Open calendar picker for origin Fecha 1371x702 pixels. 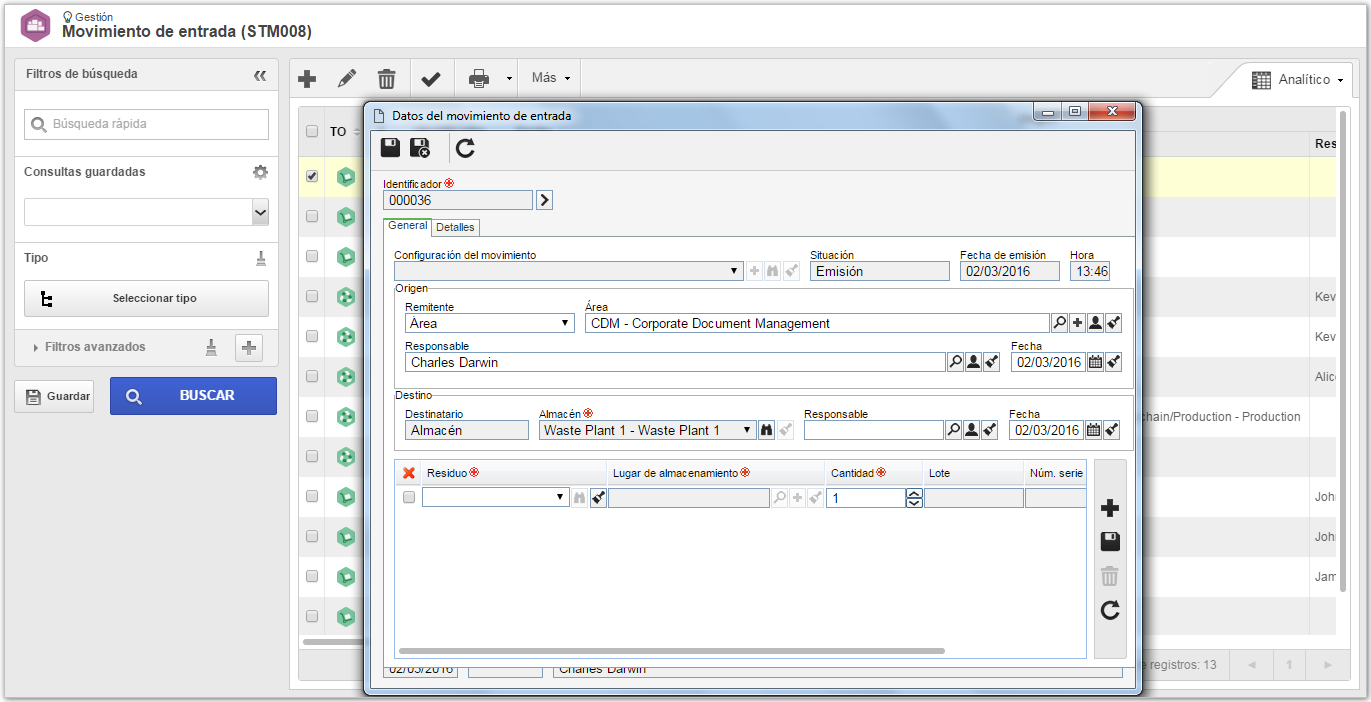tap(1095, 363)
